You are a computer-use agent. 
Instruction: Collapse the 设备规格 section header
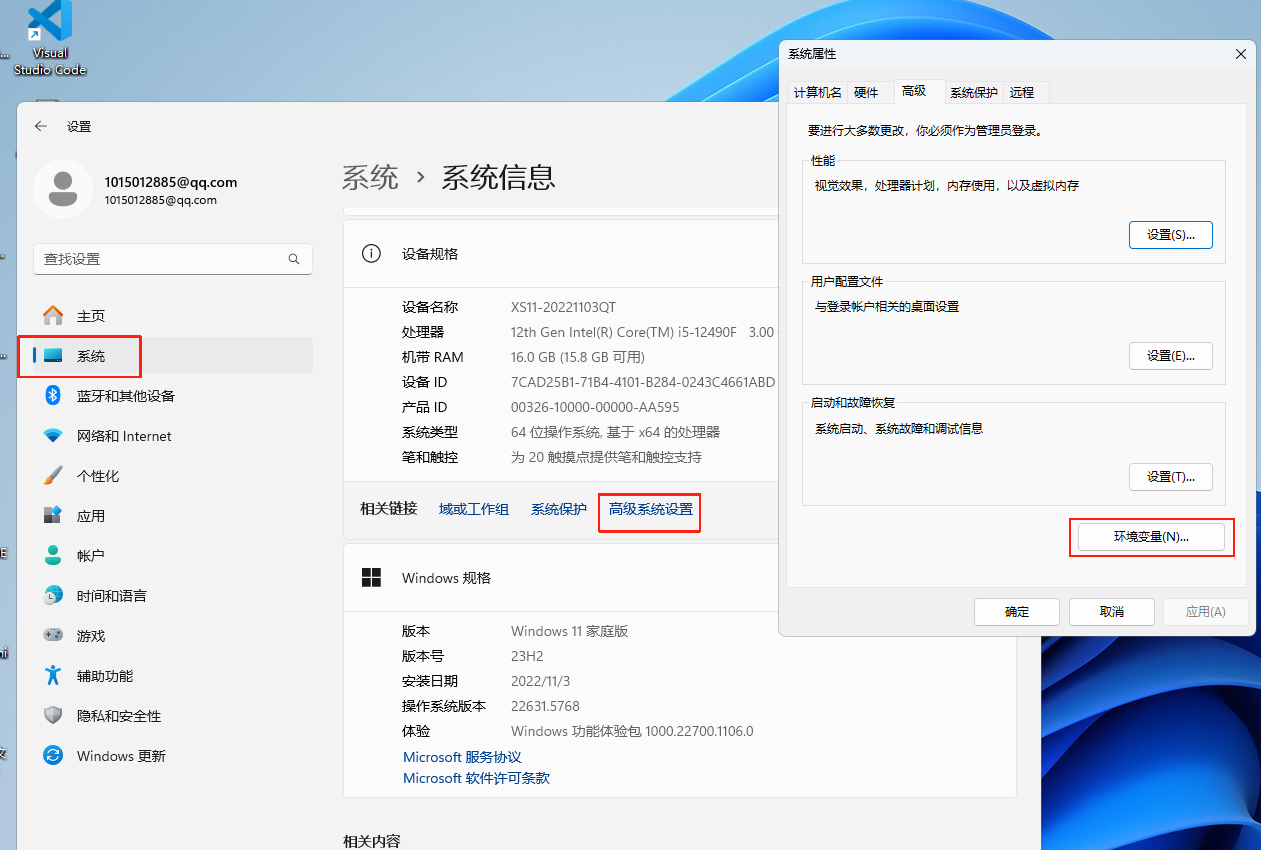pyautogui.click(x=560, y=254)
